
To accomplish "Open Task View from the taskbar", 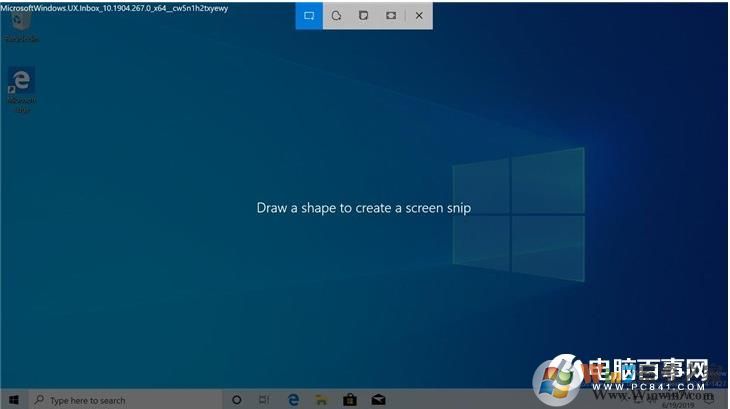I will pyautogui.click(x=264, y=400).
